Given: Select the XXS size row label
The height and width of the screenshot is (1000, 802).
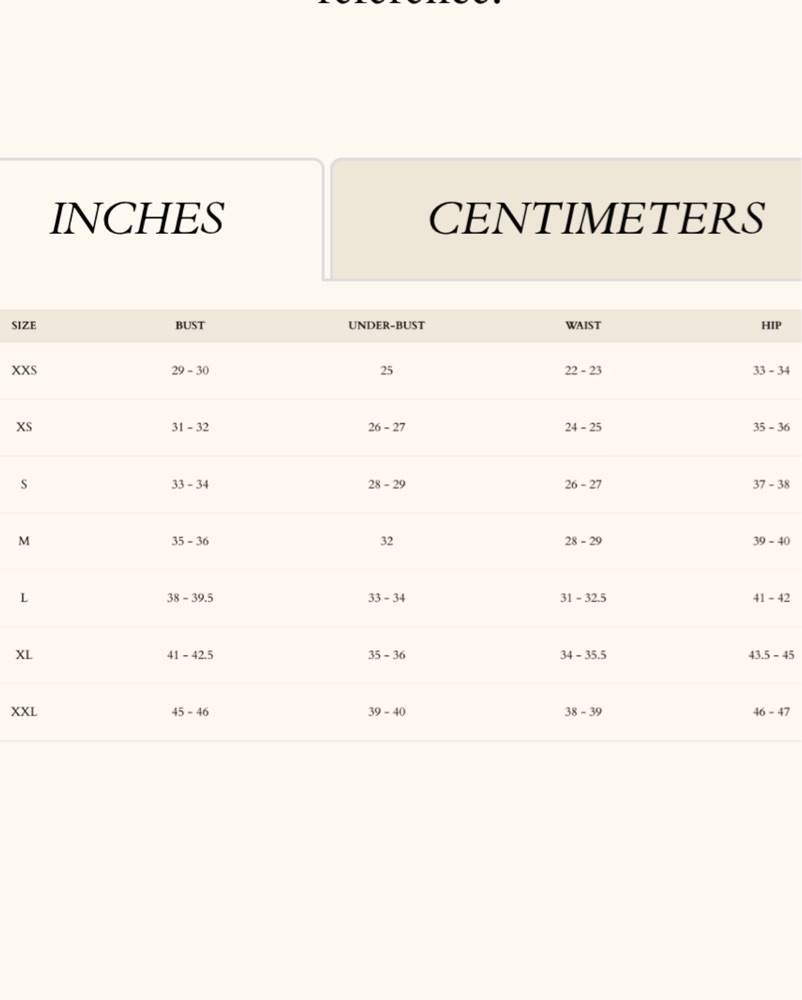Looking at the screenshot, I should click(24, 371).
